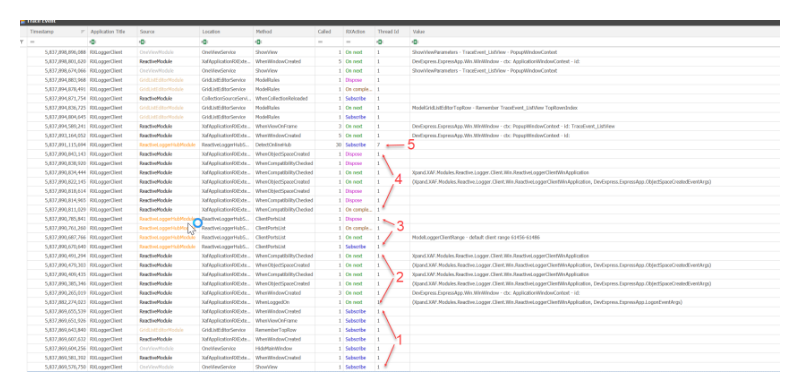
Task: Click the equals operator in RXAction filter cell
Action: [348, 42]
